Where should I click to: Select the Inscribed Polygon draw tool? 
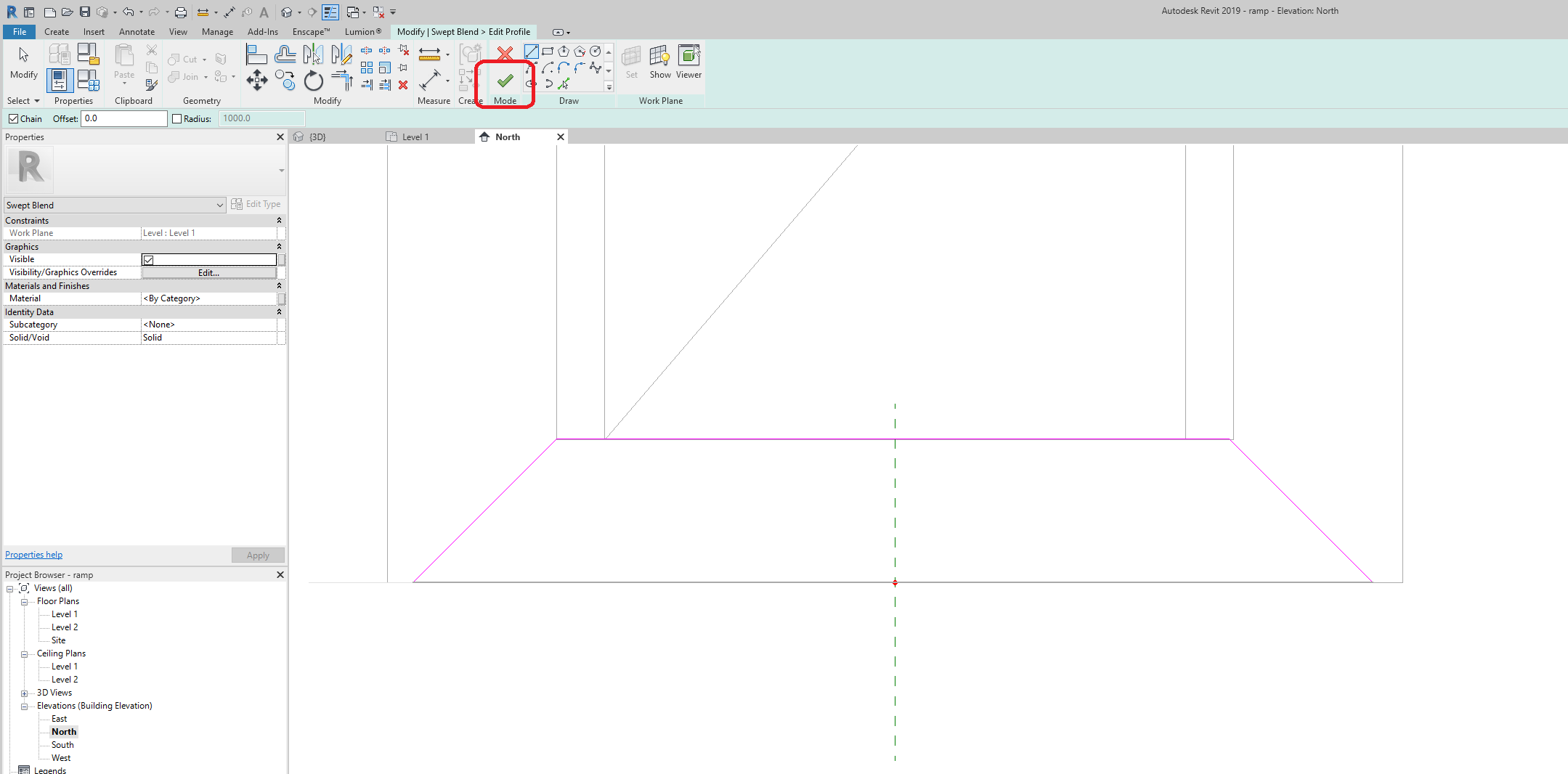[564, 52]
